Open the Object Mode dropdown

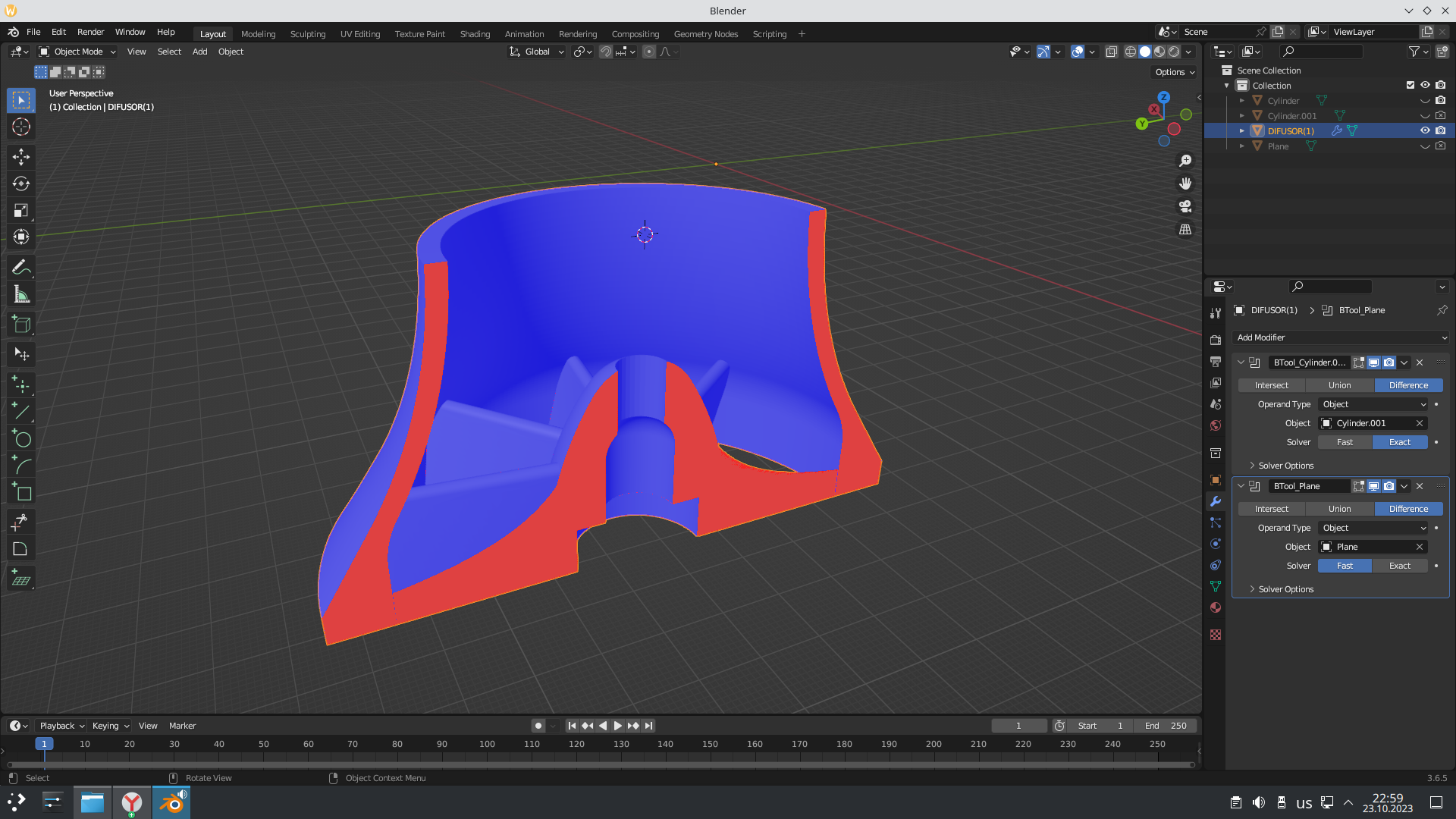77,52
